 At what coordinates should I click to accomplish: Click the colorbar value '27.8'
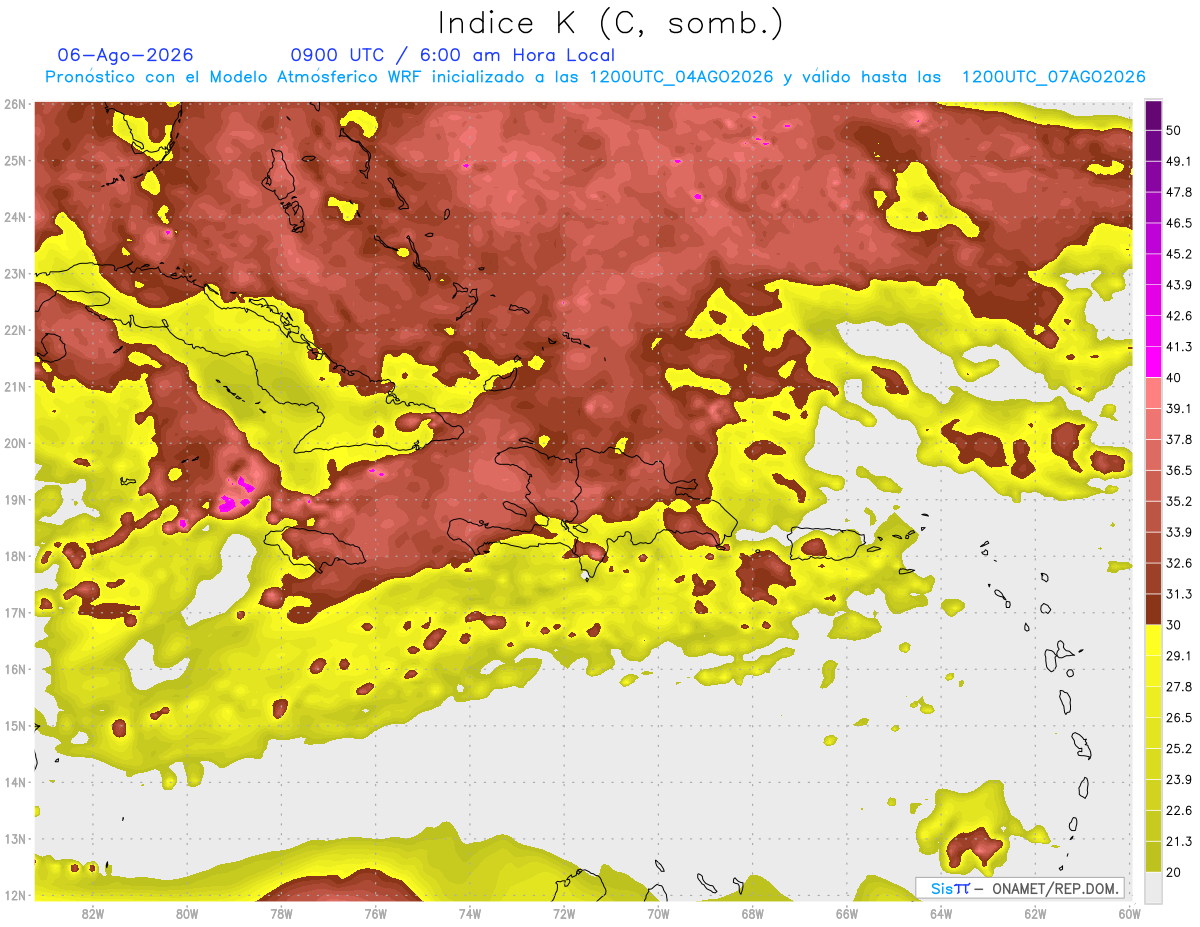(x=1179, y=687)
